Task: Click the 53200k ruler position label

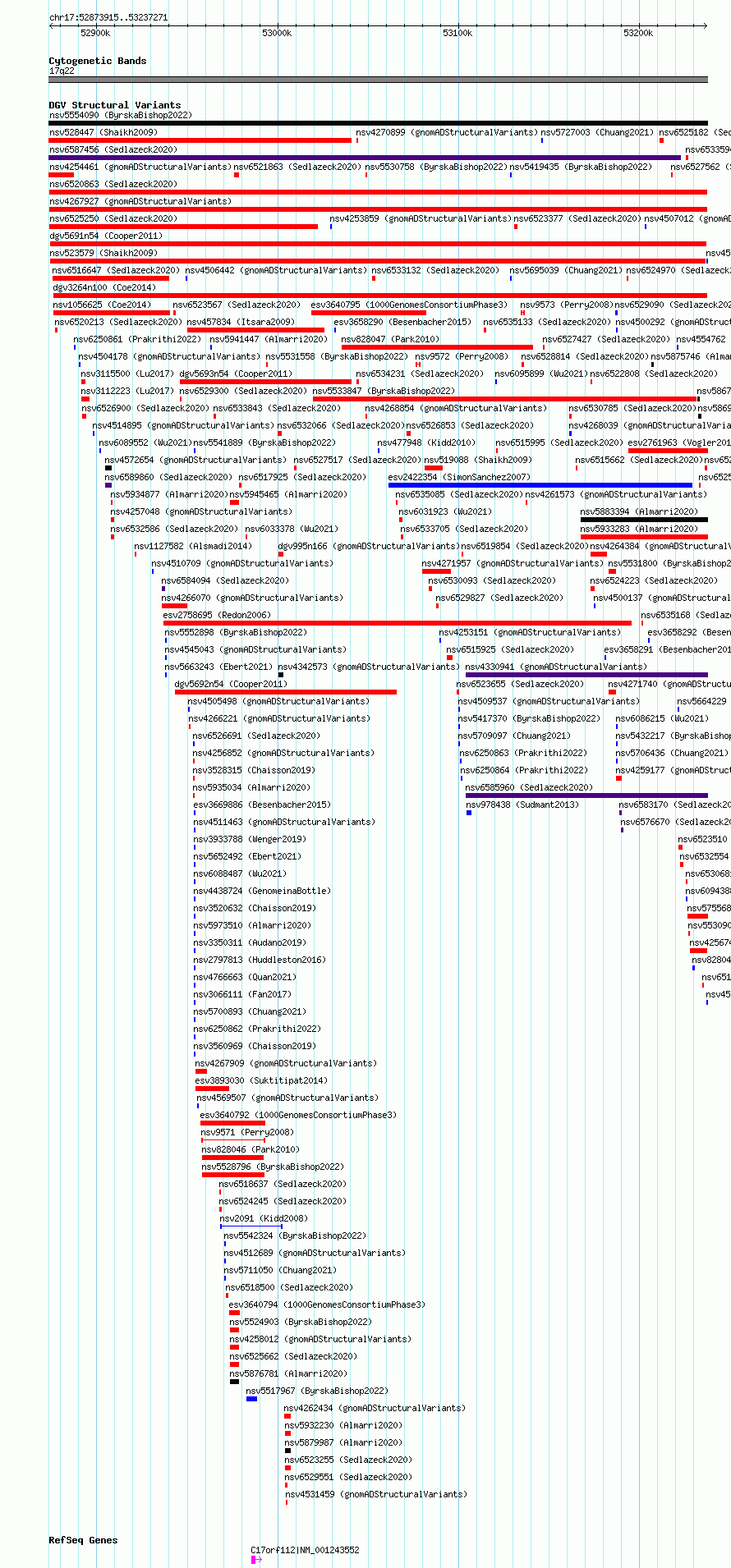Action: 638,33
